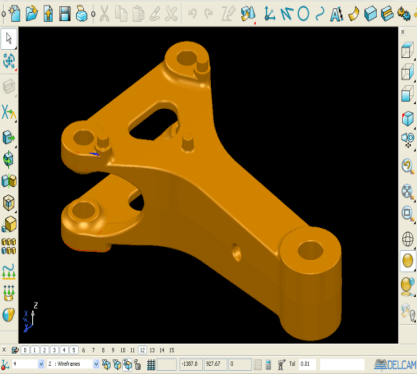Activate the Select arrow tool
This screenshot has height=374, width=417.
[9, 39]
